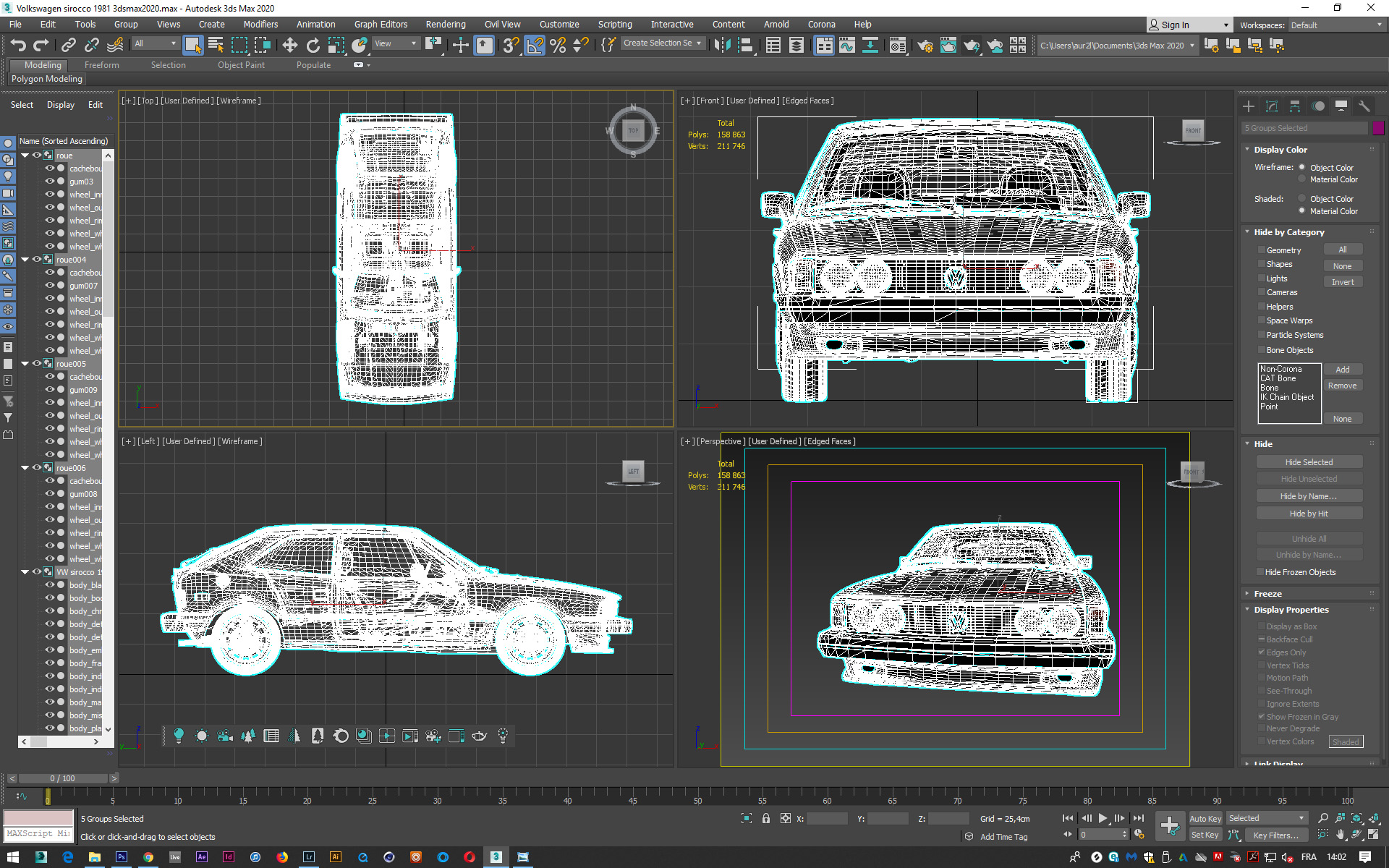Toggle the selection lock padlock icon
1389x868 pixels.
pos(766,818)
